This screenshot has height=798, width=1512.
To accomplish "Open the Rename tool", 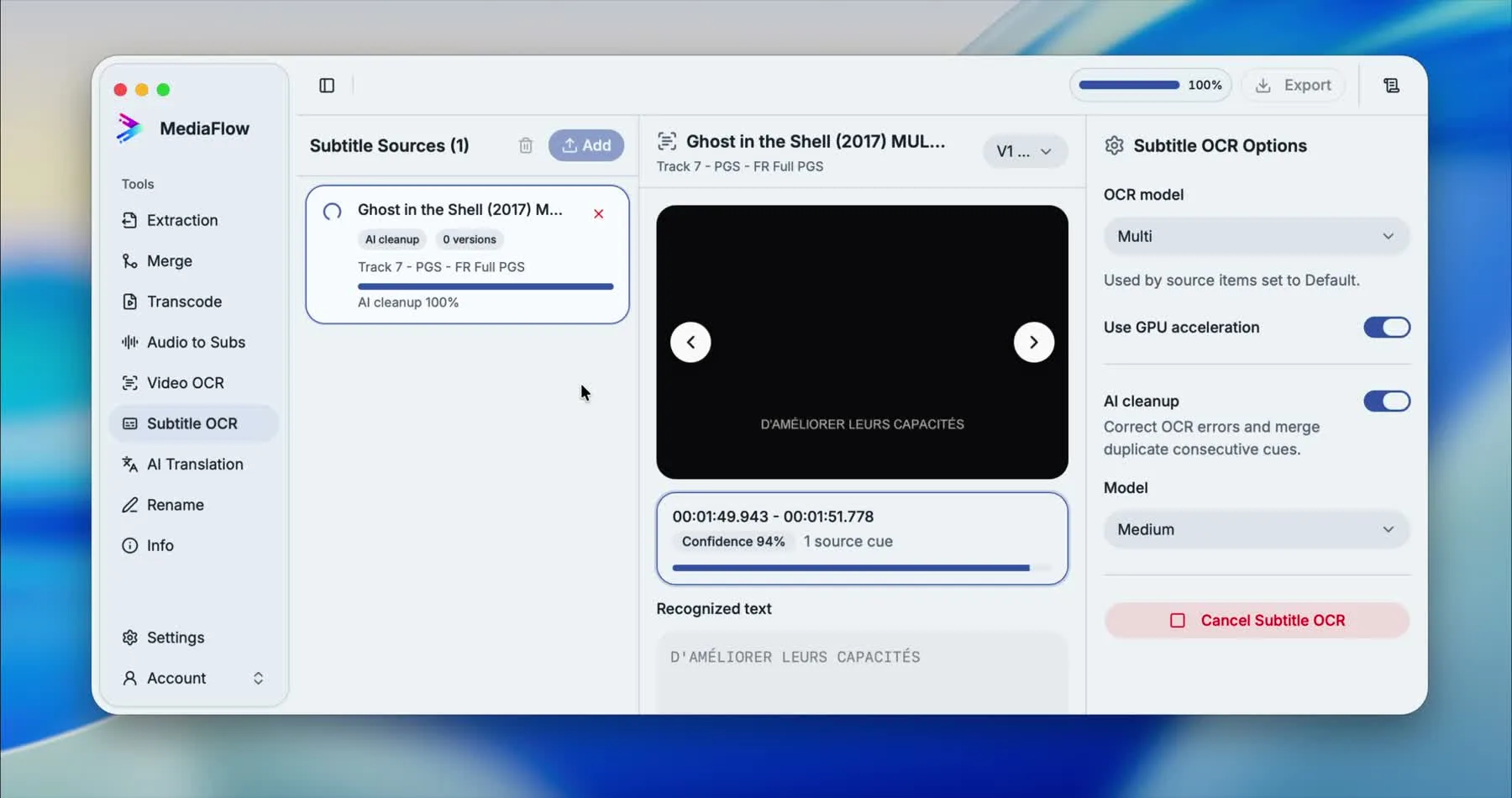I will (x=193, y=505).
